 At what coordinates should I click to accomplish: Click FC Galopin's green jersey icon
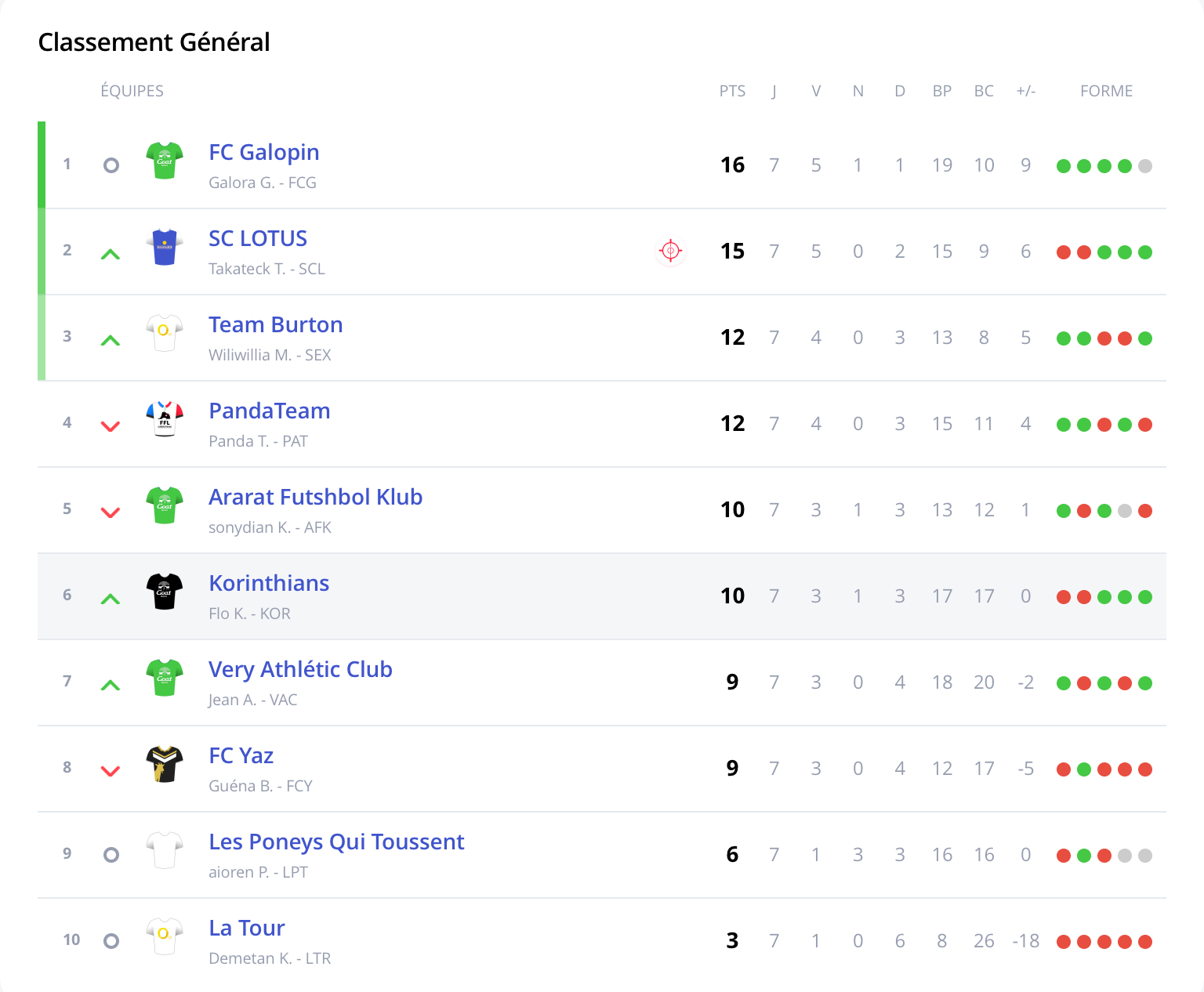(165, 161)
